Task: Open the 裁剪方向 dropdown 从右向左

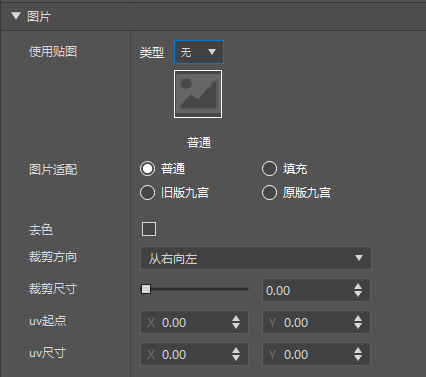Action: [256, 258]
